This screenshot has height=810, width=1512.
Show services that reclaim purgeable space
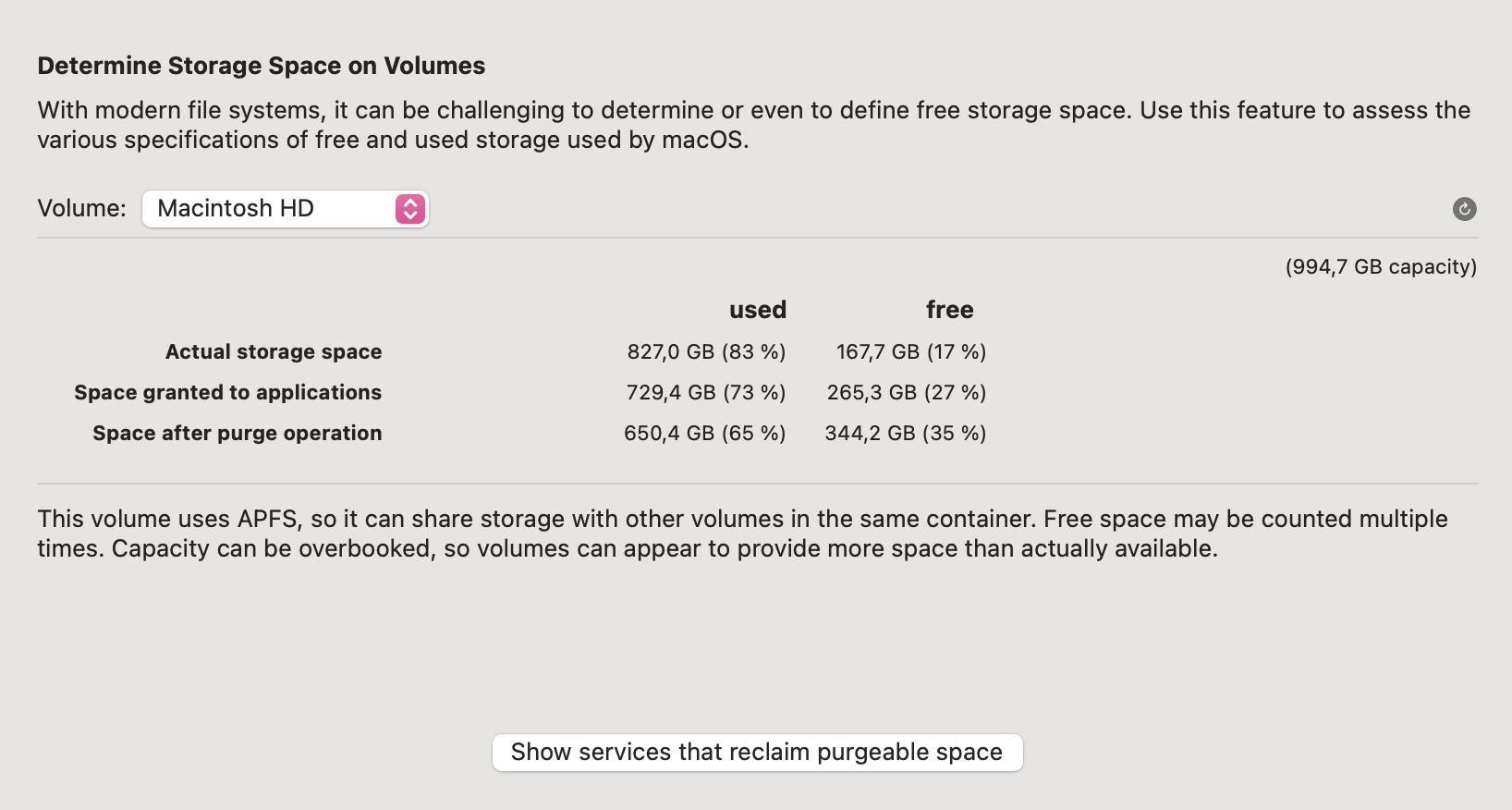point(757,753)
